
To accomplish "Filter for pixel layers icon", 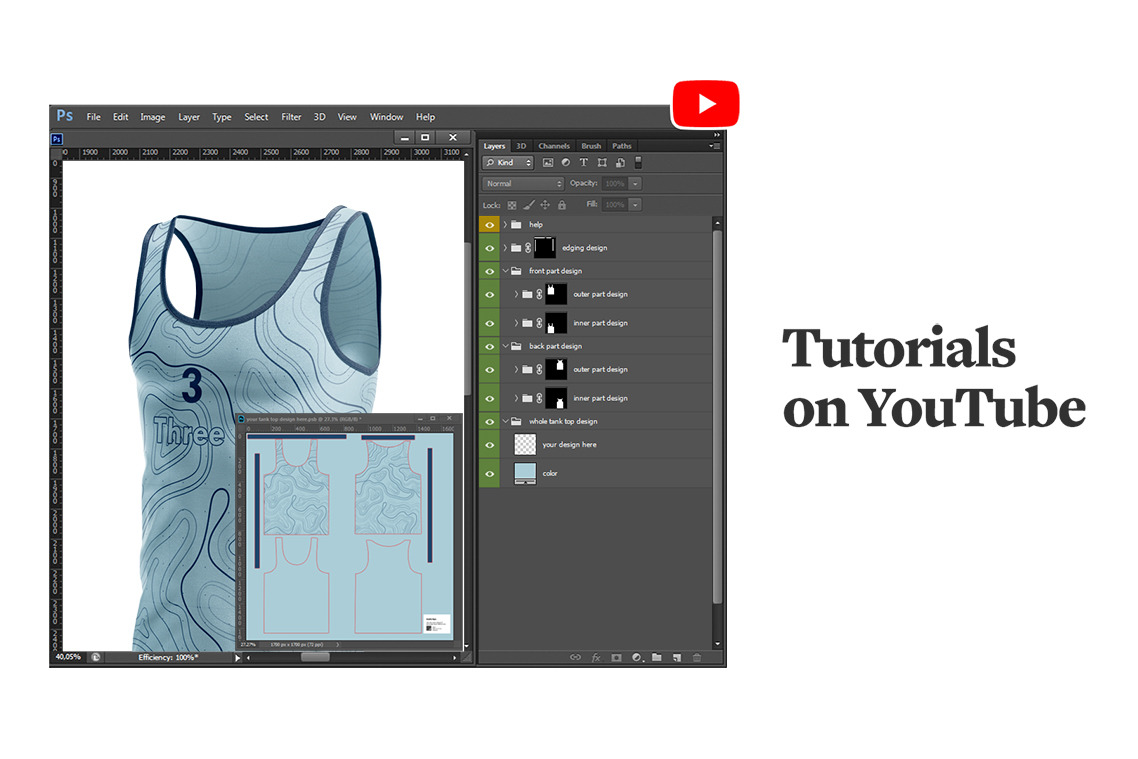I will click(x=548, y=163).
